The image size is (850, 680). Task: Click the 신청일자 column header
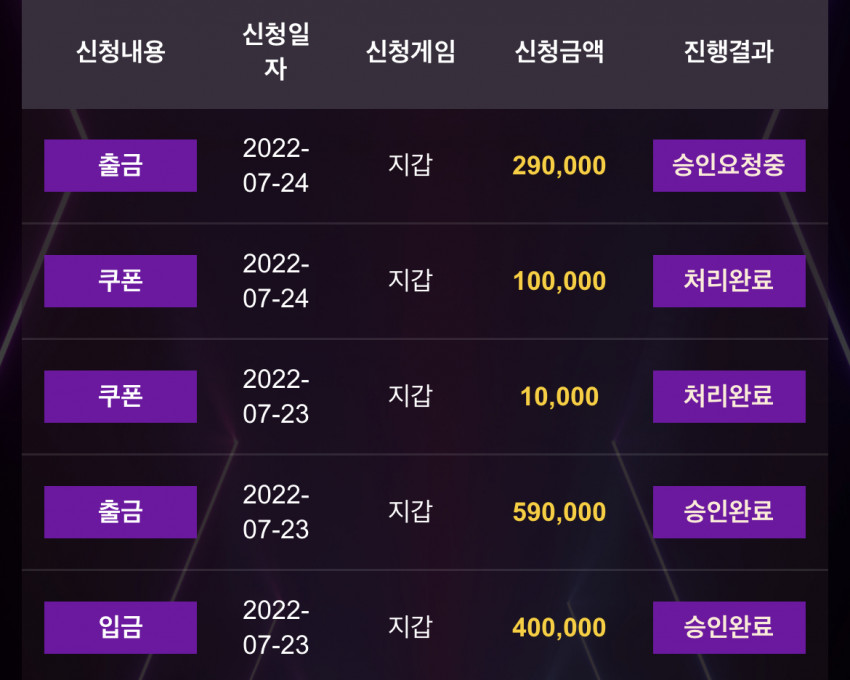pyautogui.click(x=276, y=52)
